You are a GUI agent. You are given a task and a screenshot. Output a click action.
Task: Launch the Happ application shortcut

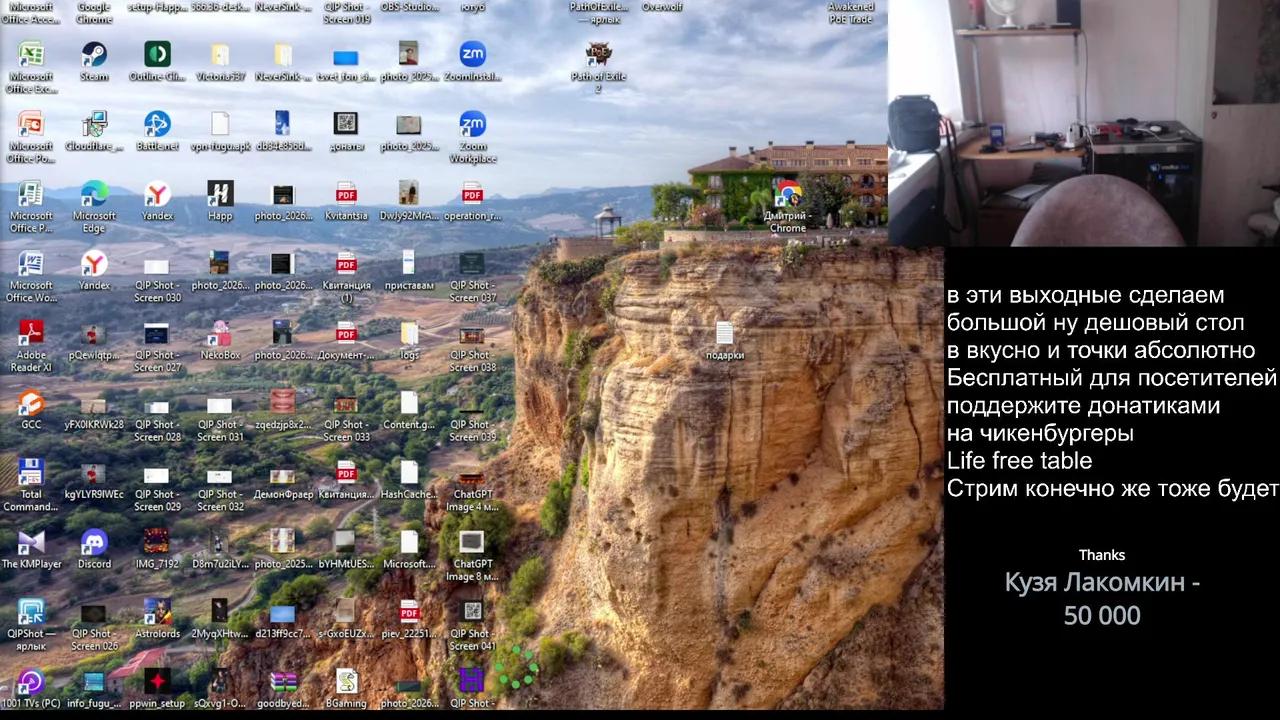point(220,201)
